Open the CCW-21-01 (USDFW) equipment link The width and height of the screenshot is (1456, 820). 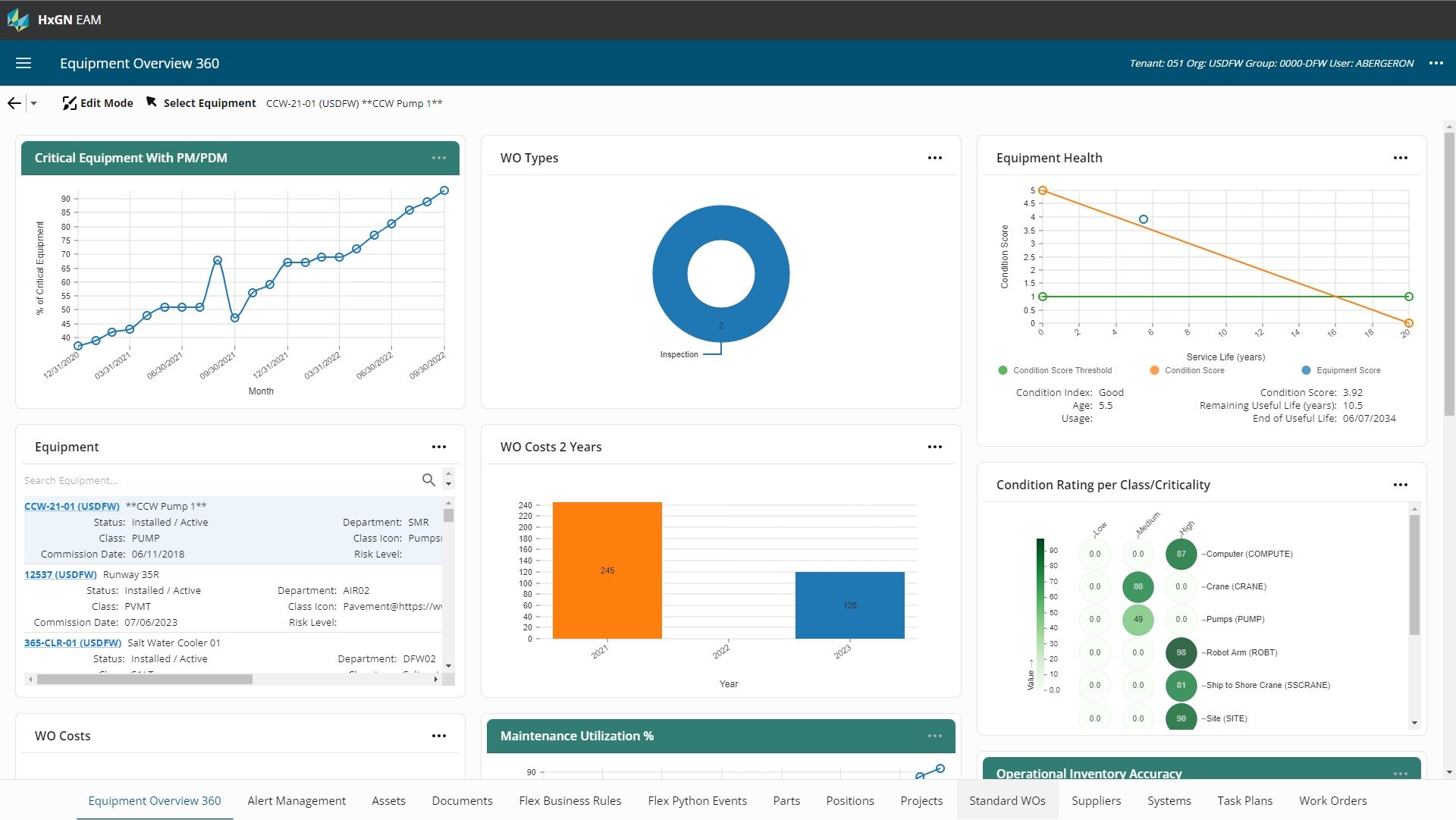[x=72, y=506]
